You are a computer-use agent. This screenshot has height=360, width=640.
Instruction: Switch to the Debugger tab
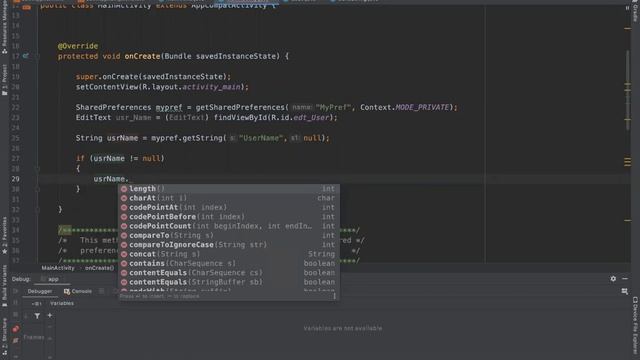pyautogui.click(x=40, y=291)
